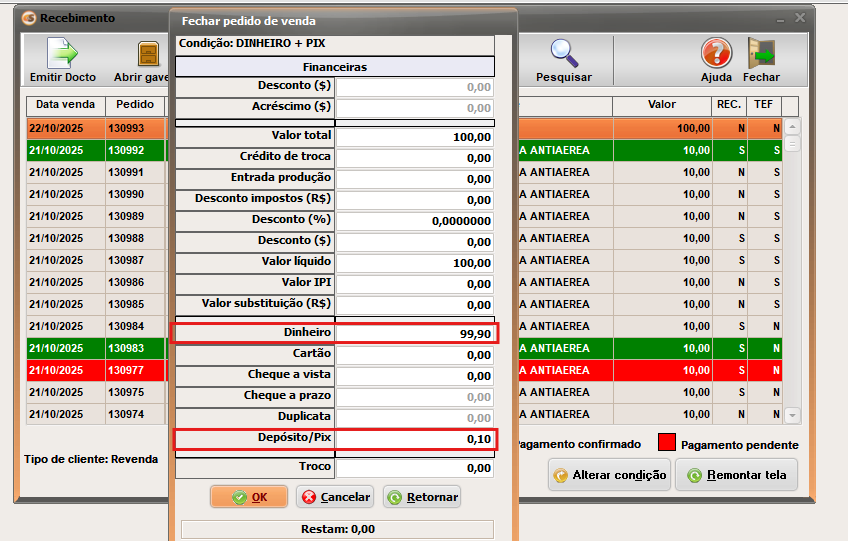Edit the Dinheiro amount field
The height and width of the screenshot is (541, 848).
(x=415, y=334)
